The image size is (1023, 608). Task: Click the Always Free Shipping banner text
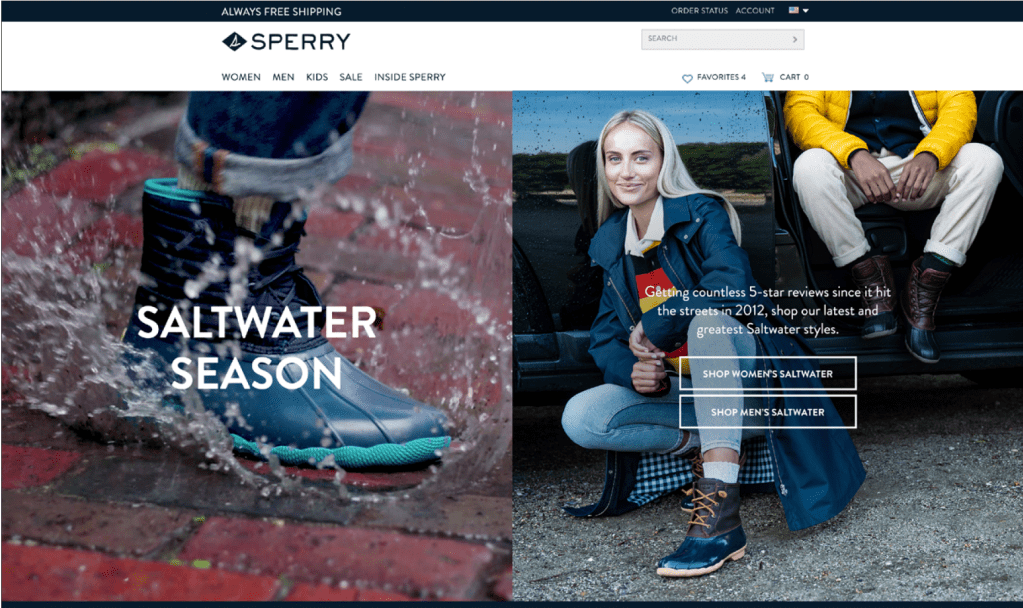[x=281, y=12]
